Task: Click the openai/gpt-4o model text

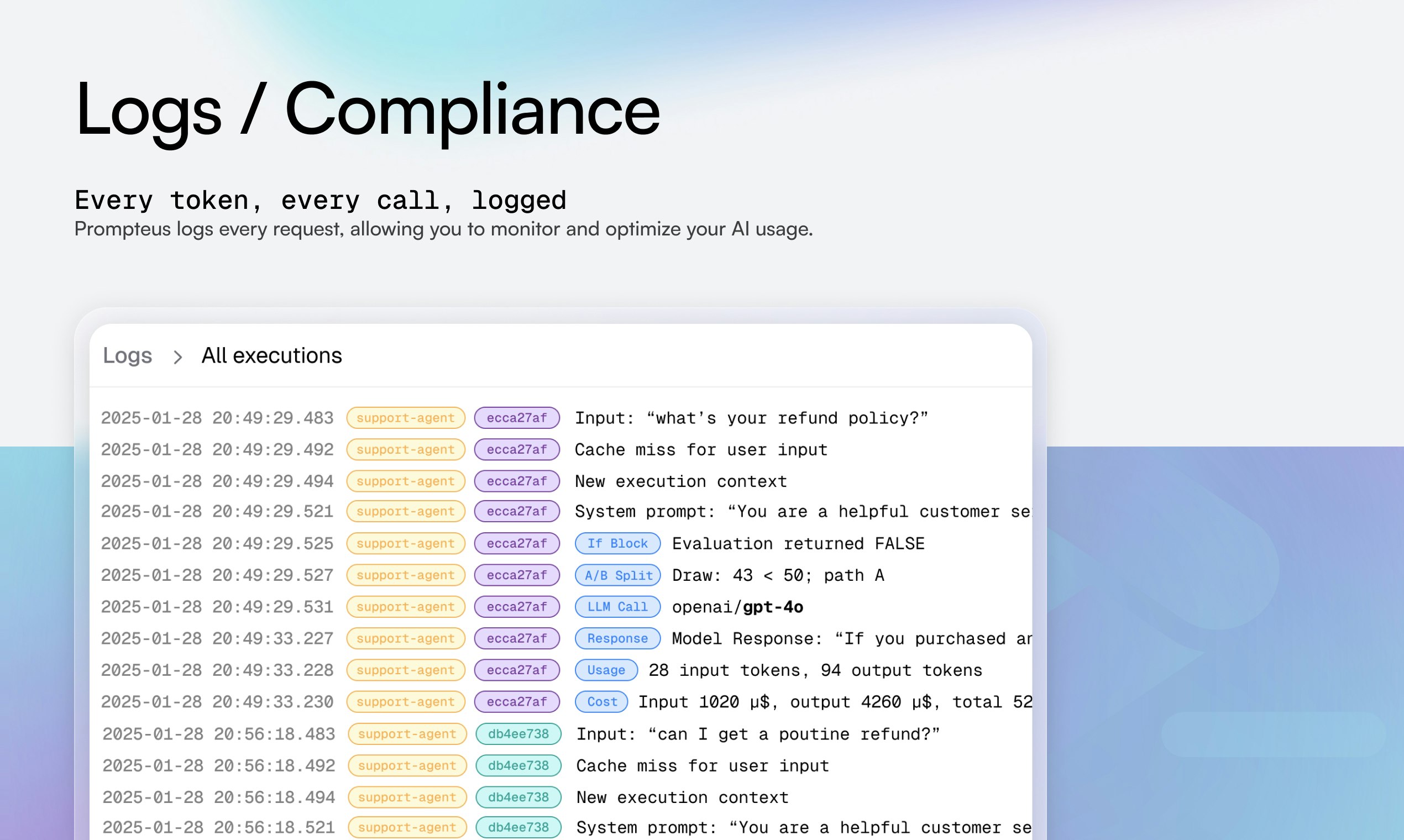Action: click(x=737, y=607)
